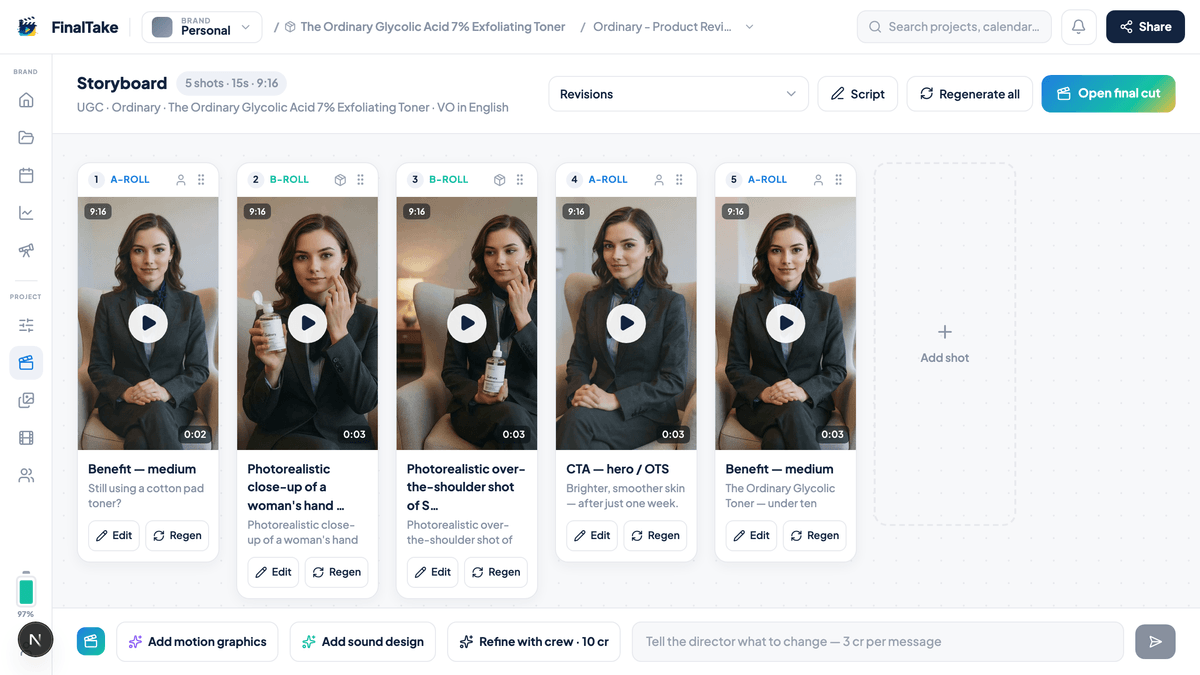Regen shot 5 Benefit medium
This screenshot has height=675, width=1200.
click(x=815, y=535)
